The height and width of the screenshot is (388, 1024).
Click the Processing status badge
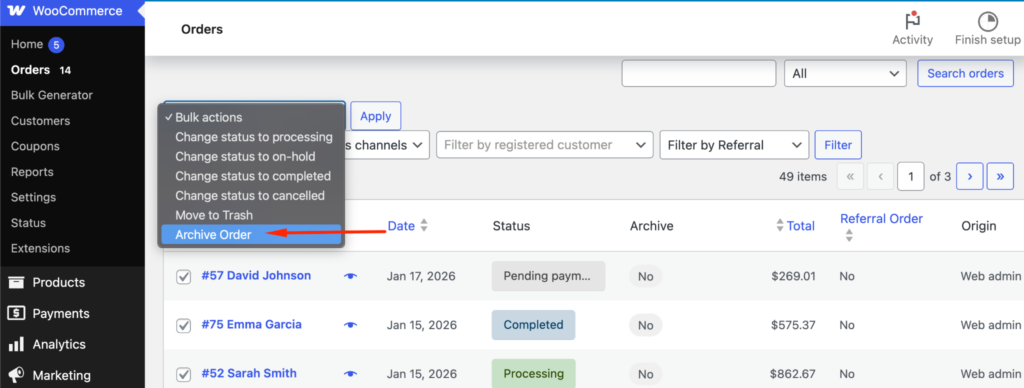click(x=534, y=374)
